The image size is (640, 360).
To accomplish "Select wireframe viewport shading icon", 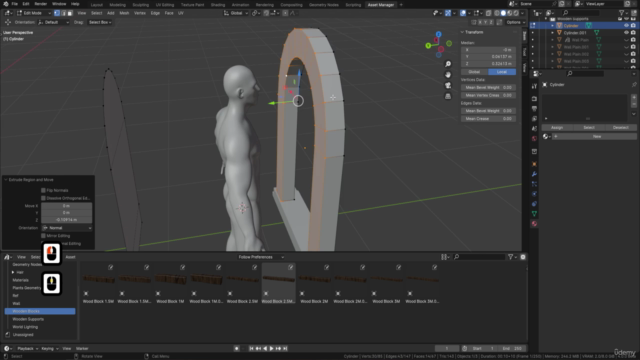I will (497, 13).
